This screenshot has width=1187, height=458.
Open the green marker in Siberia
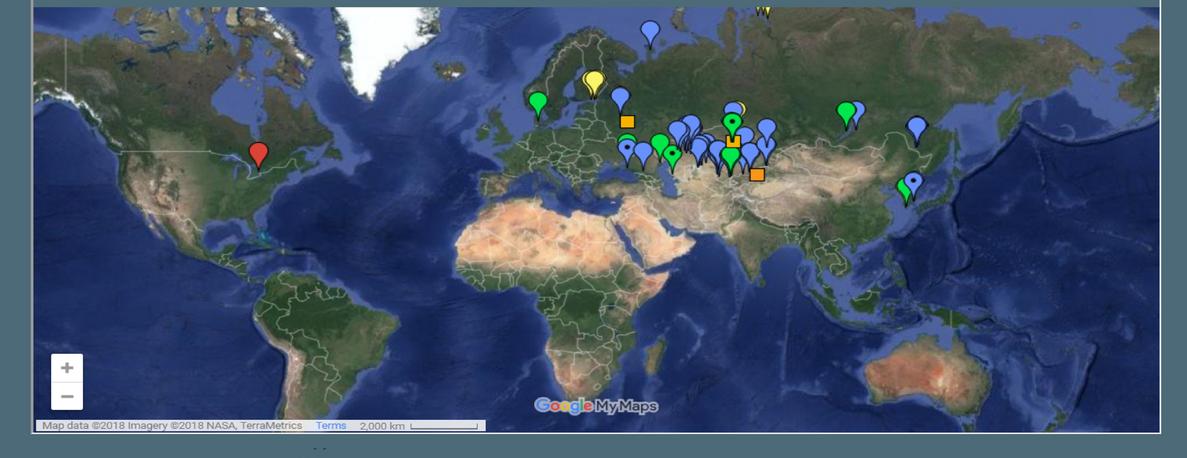coord(846,112)
